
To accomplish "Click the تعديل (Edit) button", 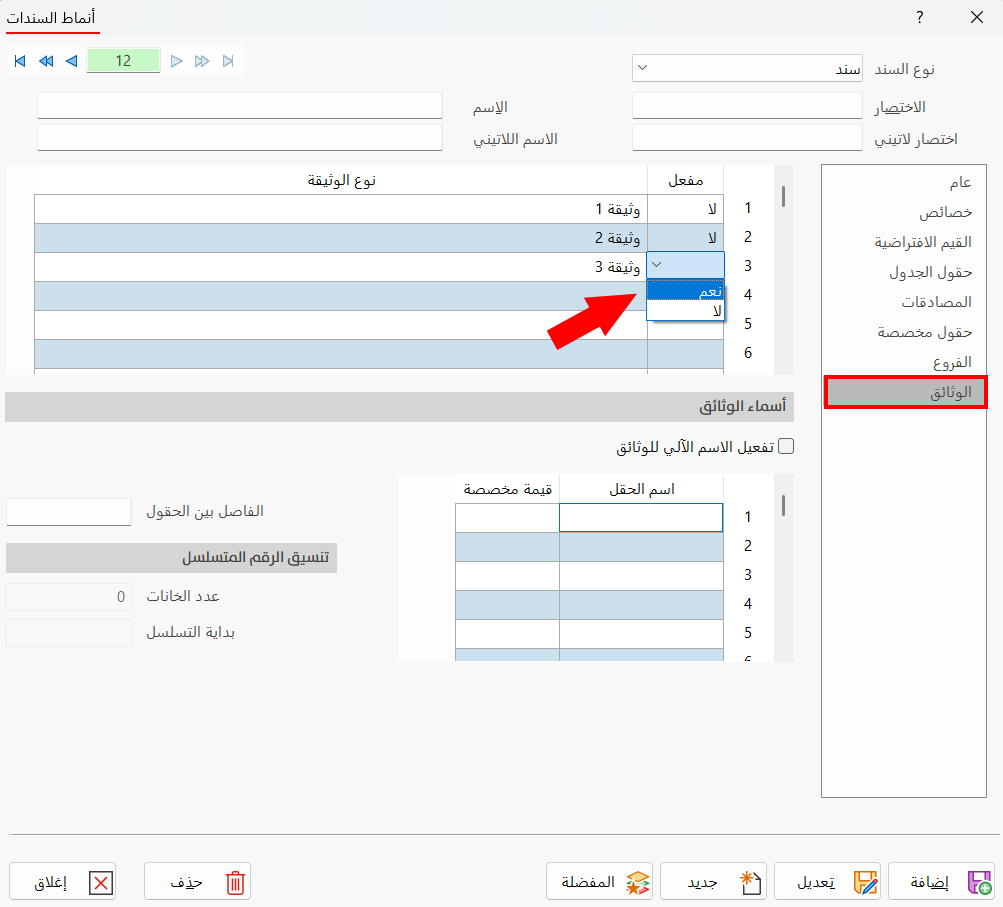I will pyautogui.click(x=827, y=881).
